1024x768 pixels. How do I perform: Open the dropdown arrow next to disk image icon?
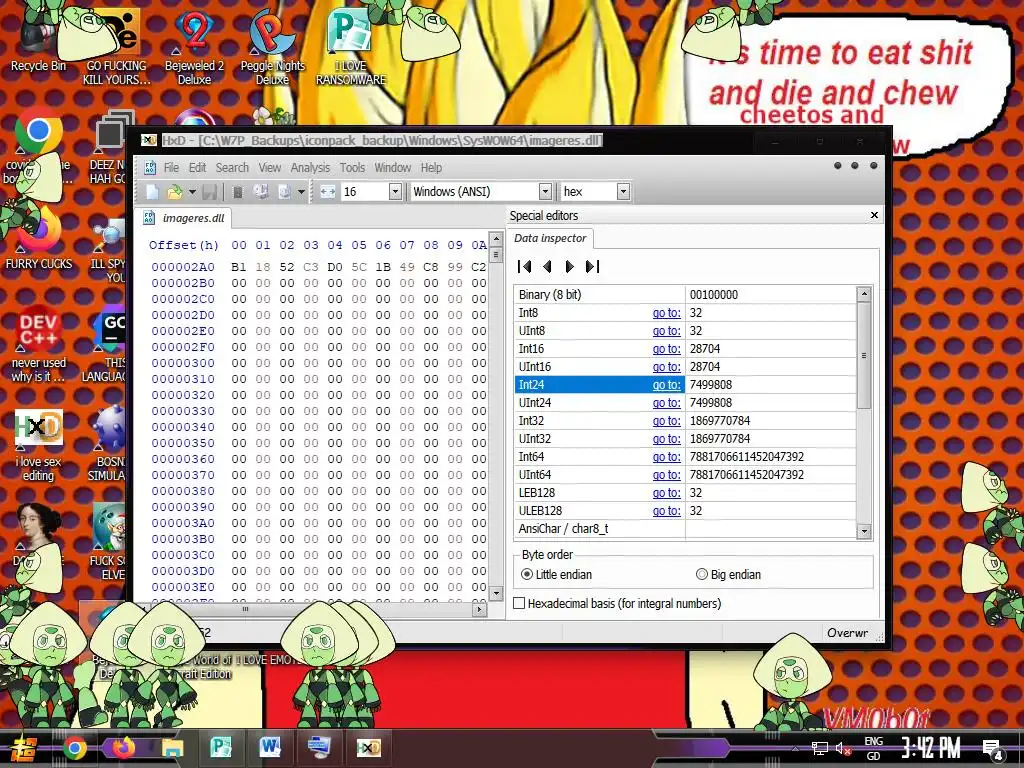tap(301, 191)
